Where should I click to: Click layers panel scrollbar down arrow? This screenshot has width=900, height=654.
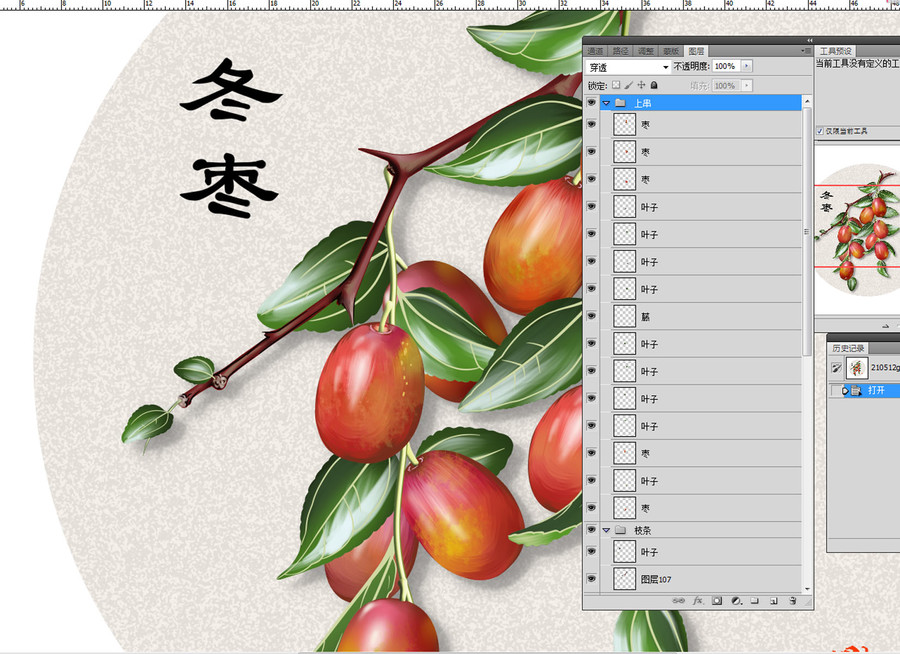coord(808,589)
